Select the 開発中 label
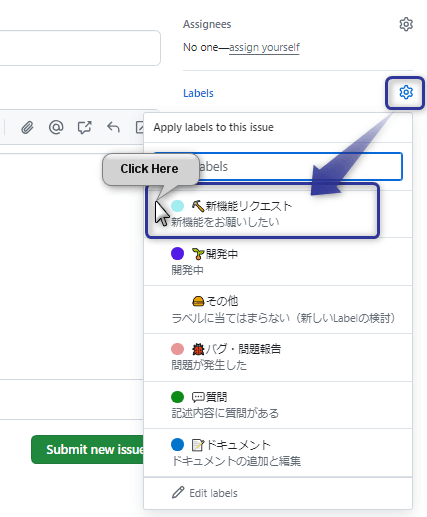 [278, 262]
